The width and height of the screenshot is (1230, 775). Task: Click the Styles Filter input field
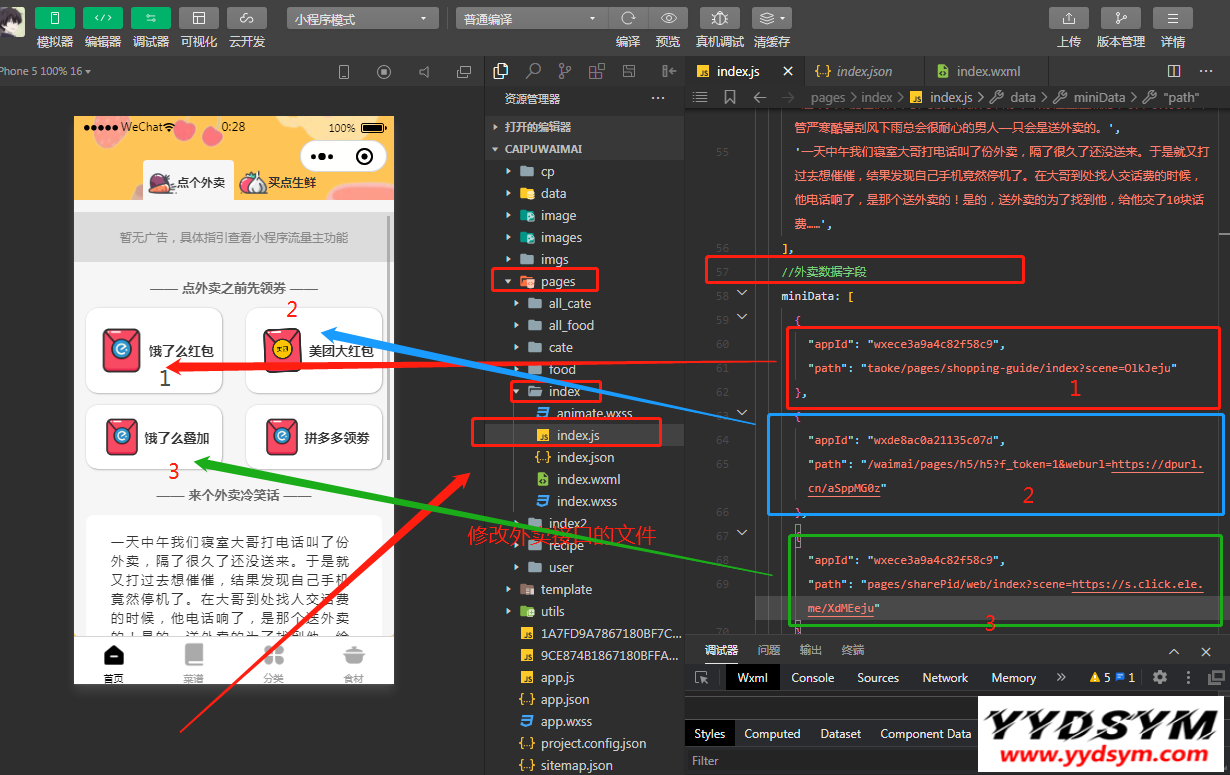800,761
